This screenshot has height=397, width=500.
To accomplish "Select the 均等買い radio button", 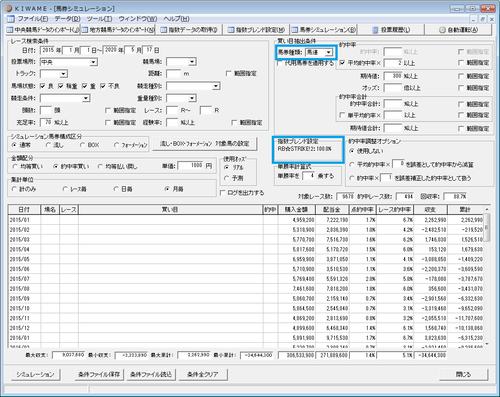I will coord(15,166).
